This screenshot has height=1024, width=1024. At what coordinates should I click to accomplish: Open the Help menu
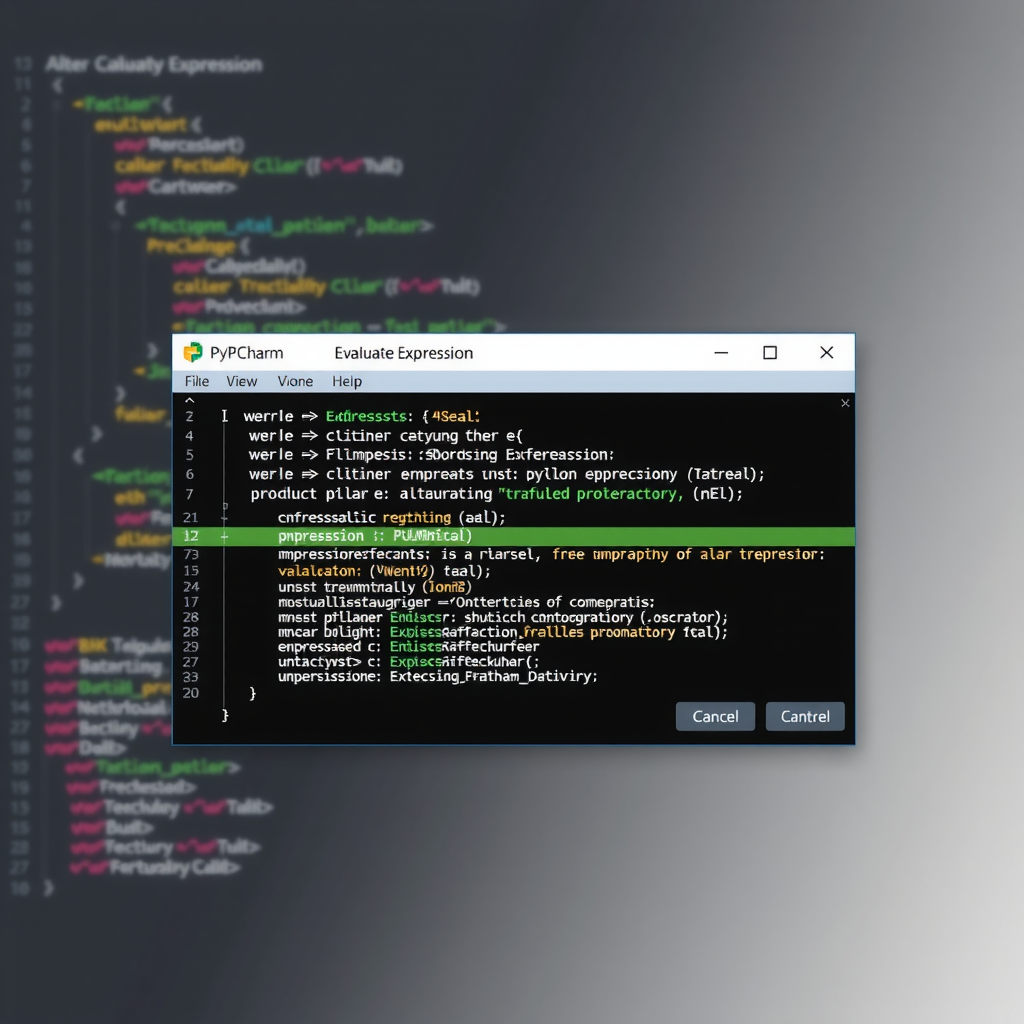pyautogui.click(x=346, y=381)
